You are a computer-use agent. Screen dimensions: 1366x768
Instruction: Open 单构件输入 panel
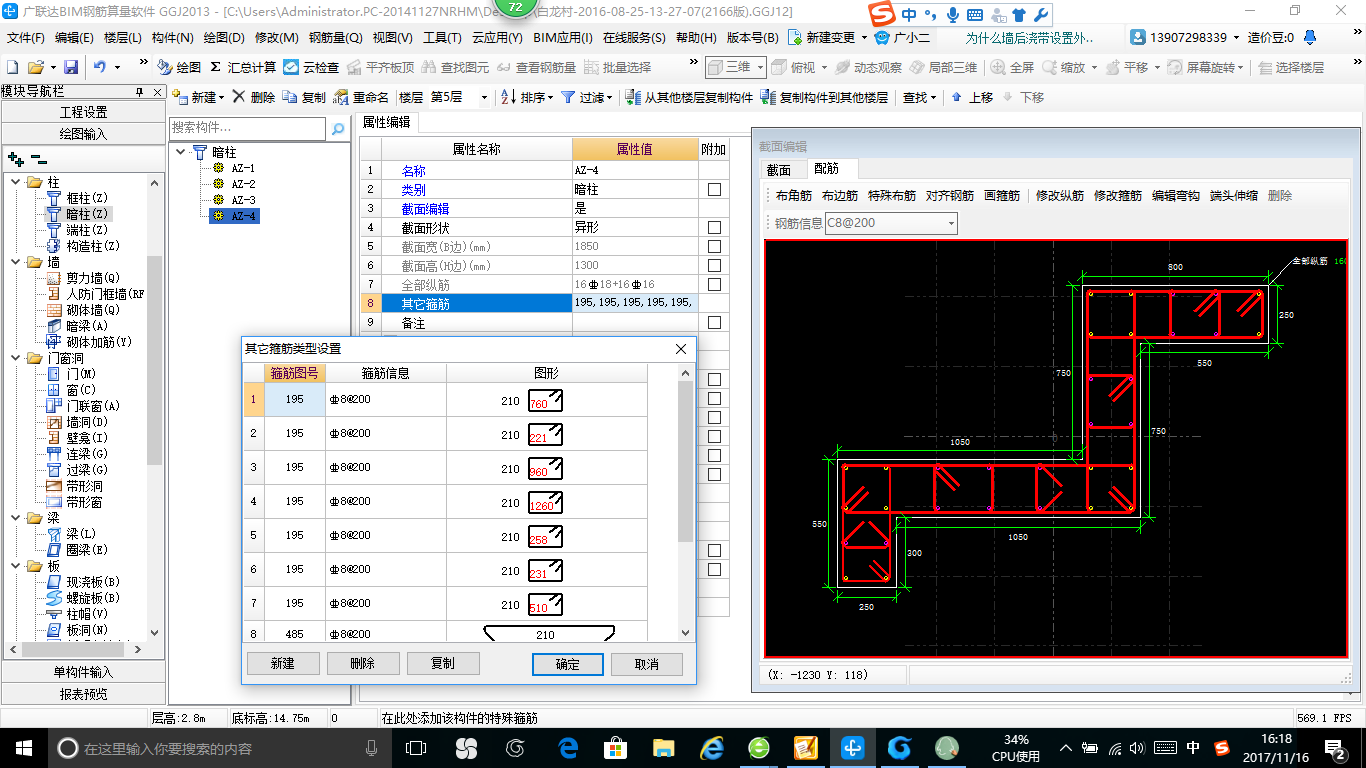click(84, 672)
